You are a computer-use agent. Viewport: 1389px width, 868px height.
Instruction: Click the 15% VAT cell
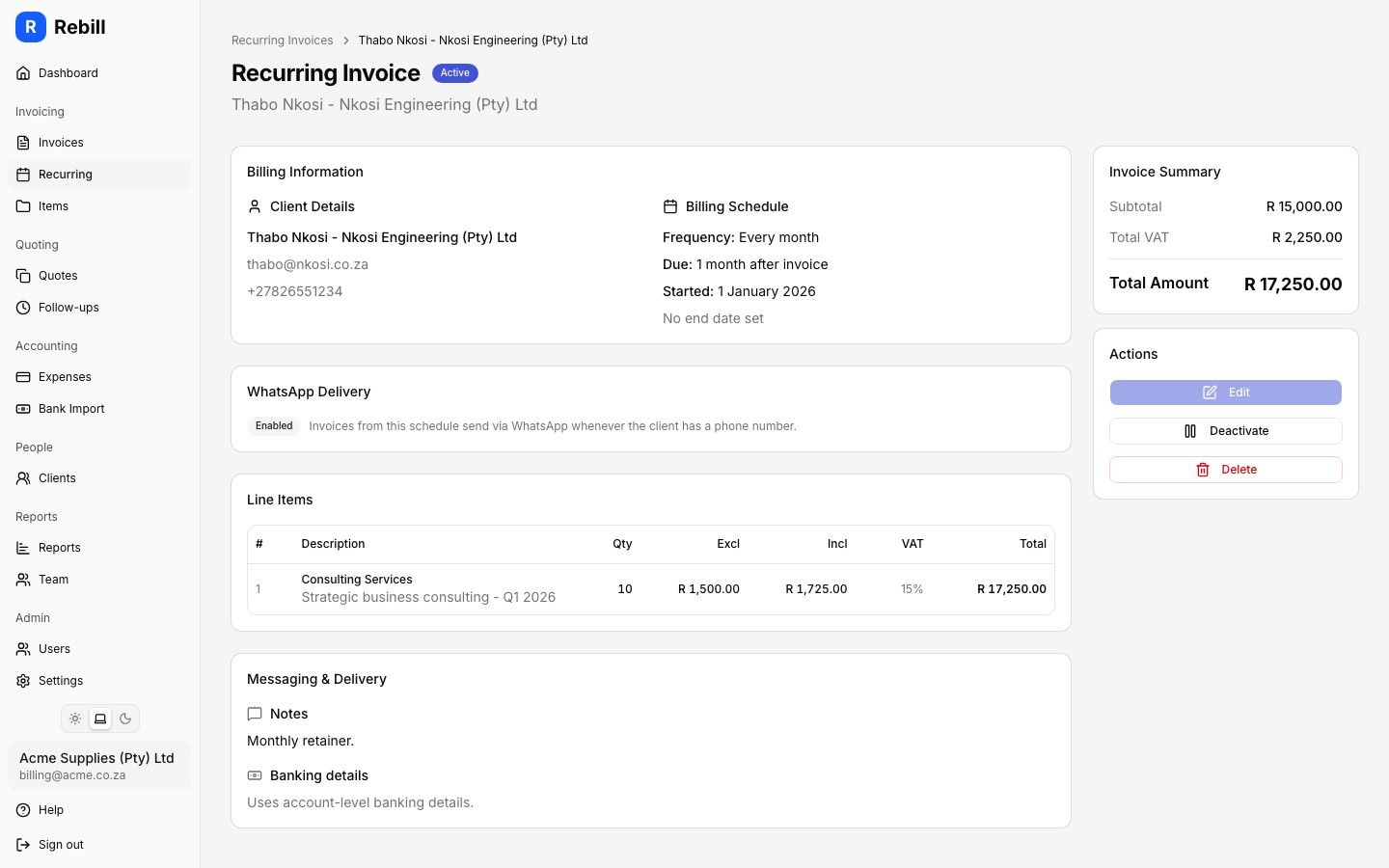[x=912, y=589]
